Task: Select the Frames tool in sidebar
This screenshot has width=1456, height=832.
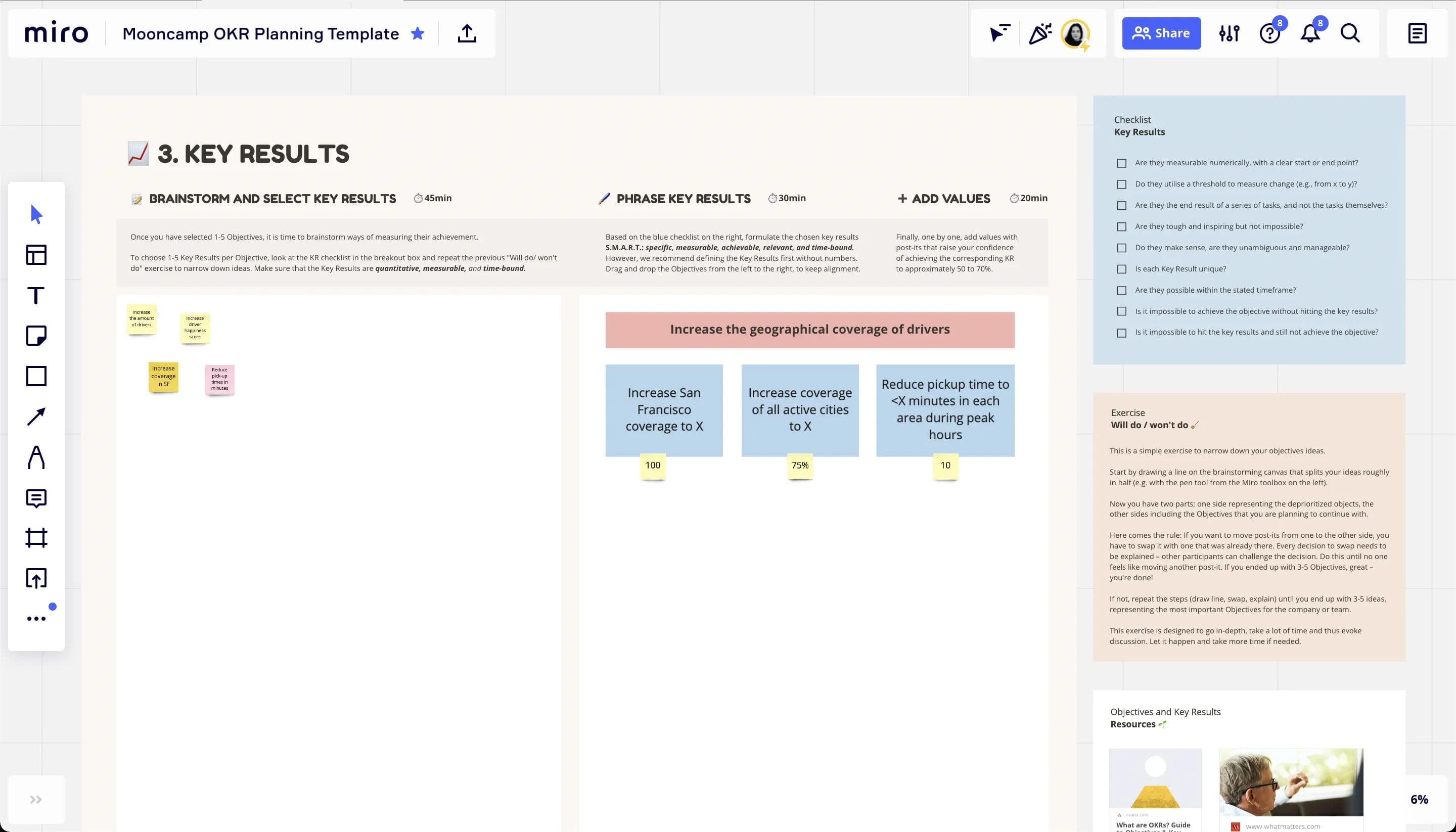Action: pos(37,538)
